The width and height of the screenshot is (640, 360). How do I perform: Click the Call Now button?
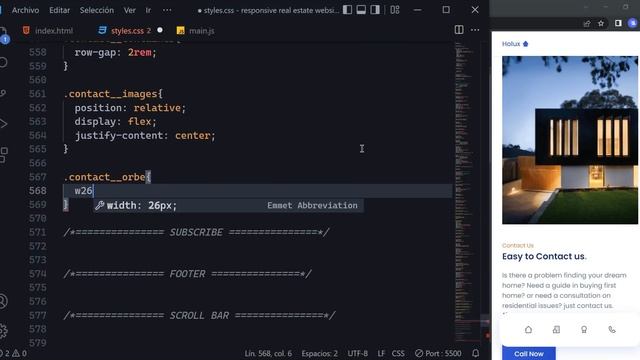click(x=529, y=353)
